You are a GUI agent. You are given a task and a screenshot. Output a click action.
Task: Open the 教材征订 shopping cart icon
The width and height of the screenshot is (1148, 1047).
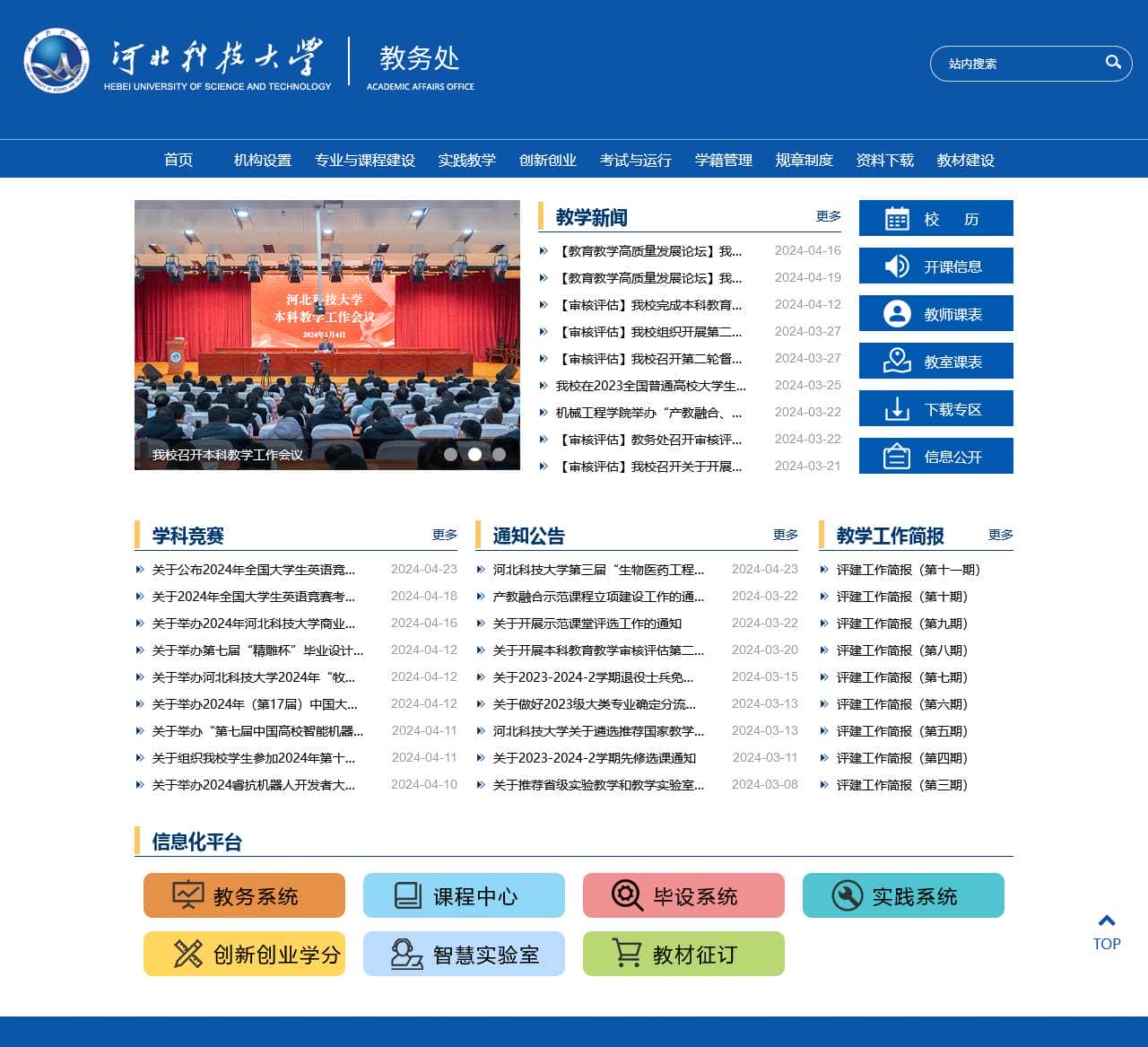pyautogui.click(x=625, y=954)
